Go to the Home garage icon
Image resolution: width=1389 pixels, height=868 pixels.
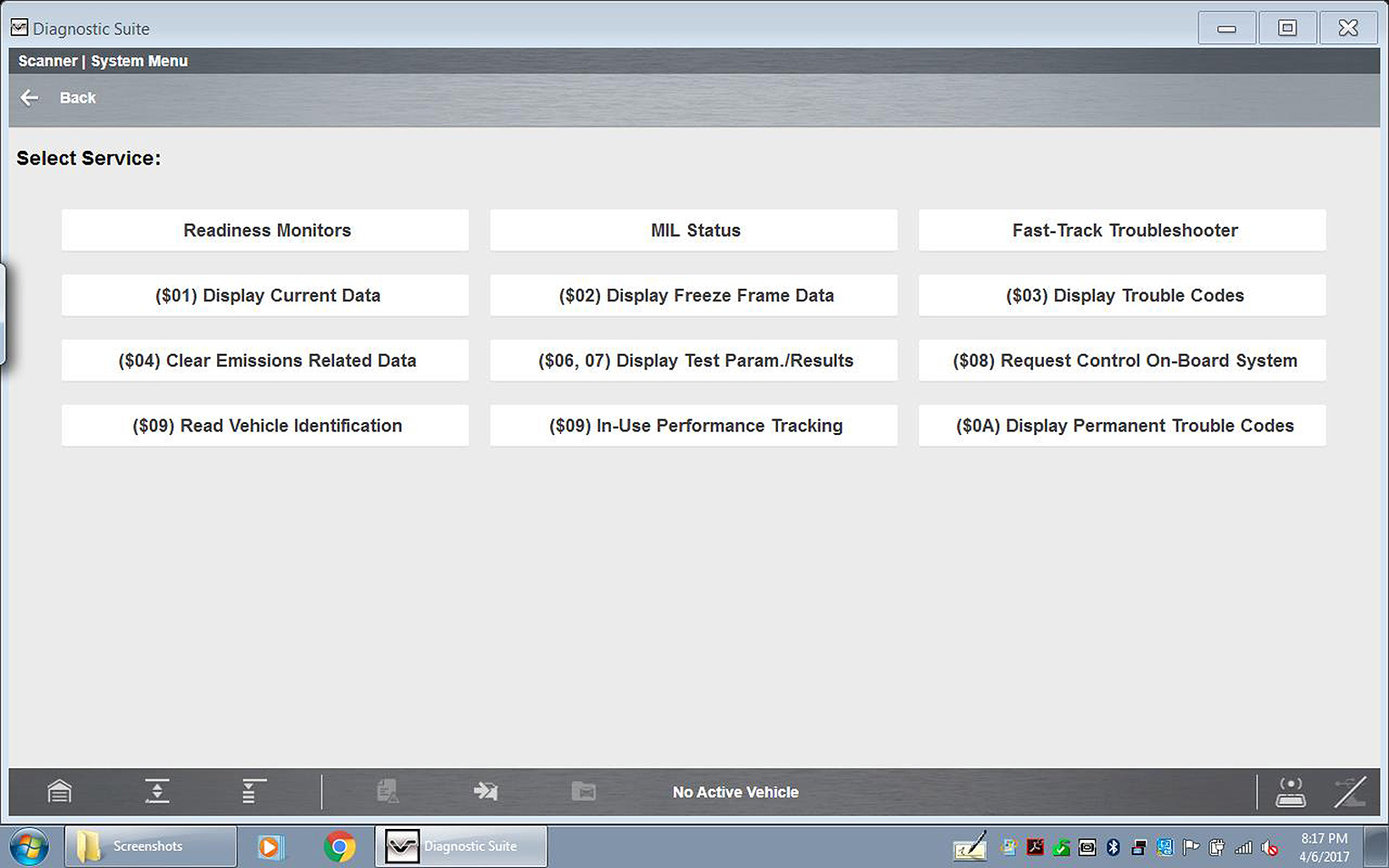[x=60, y=792]
